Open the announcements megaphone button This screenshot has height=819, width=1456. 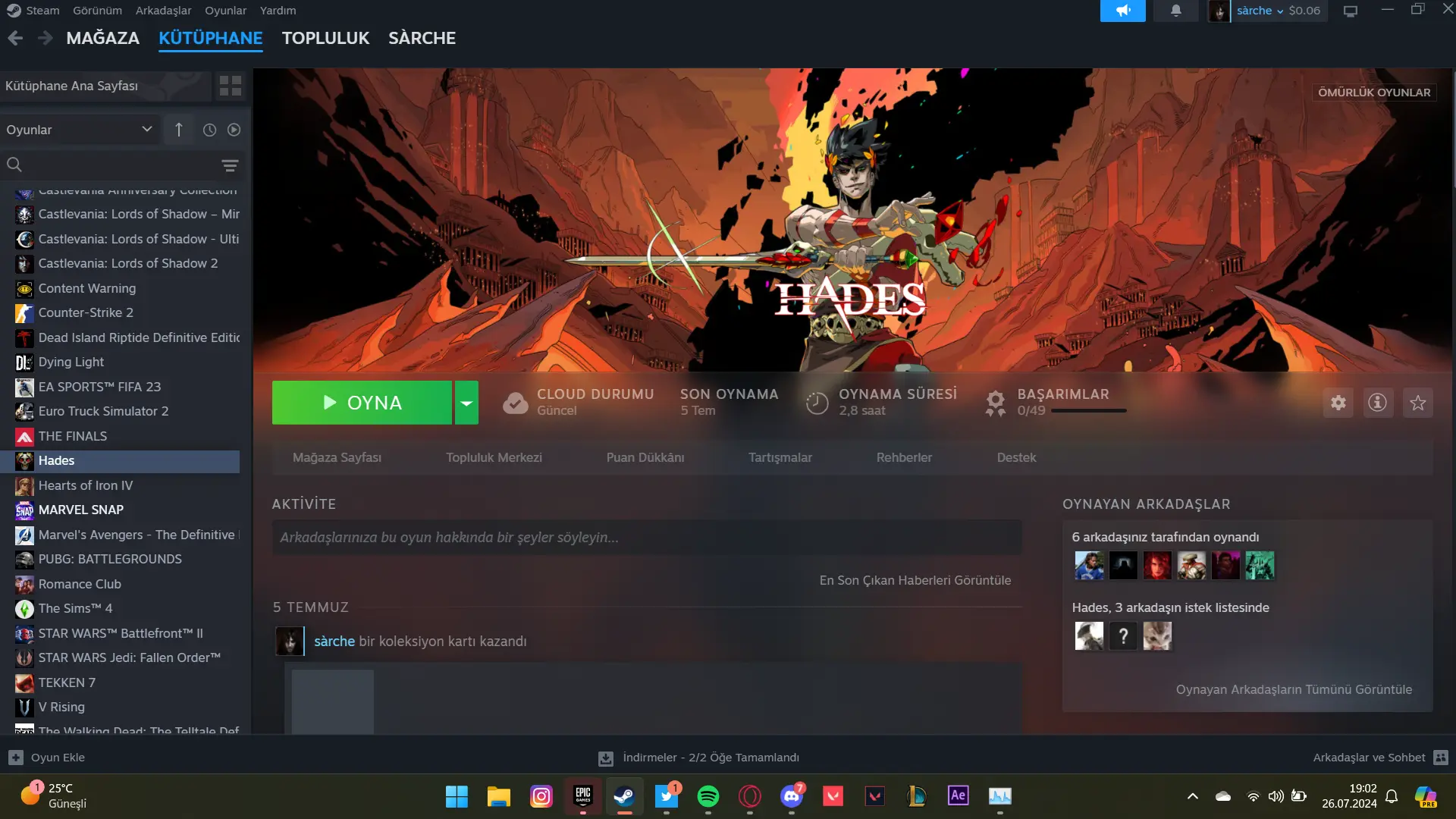pyautogui.click(x=1122, y=11)
